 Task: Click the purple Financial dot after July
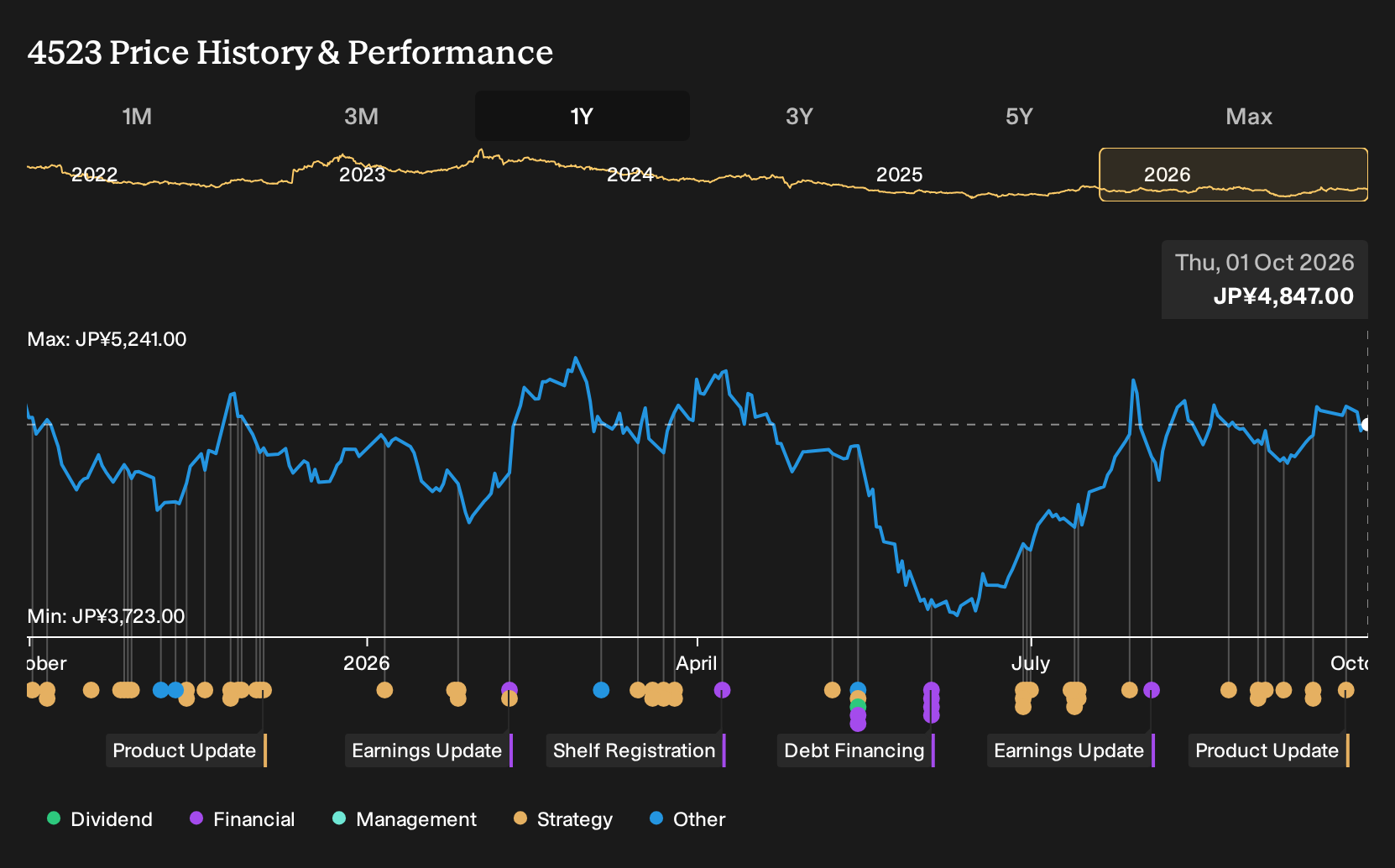(1152, 690)
